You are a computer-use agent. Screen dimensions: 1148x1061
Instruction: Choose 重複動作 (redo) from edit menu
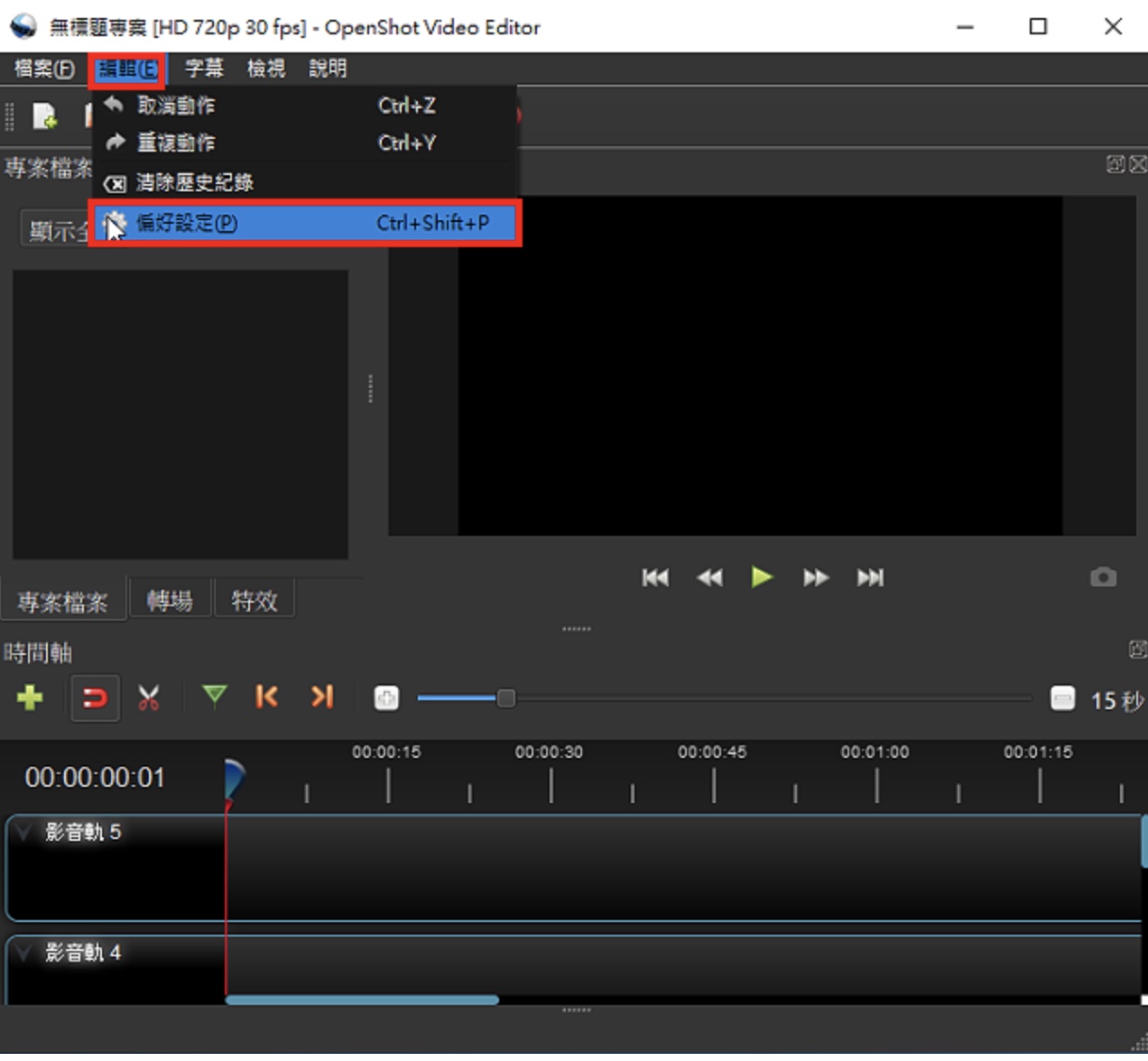[305, 143]
